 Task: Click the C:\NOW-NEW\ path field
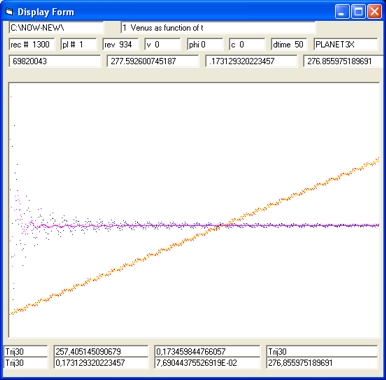click(56, 28)
